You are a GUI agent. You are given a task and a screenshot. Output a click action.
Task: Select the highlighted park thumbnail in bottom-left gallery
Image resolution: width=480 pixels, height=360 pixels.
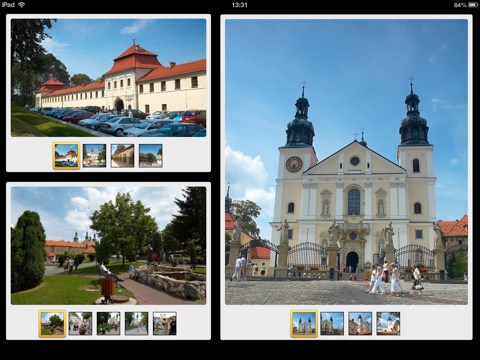(x=52, y=324)
